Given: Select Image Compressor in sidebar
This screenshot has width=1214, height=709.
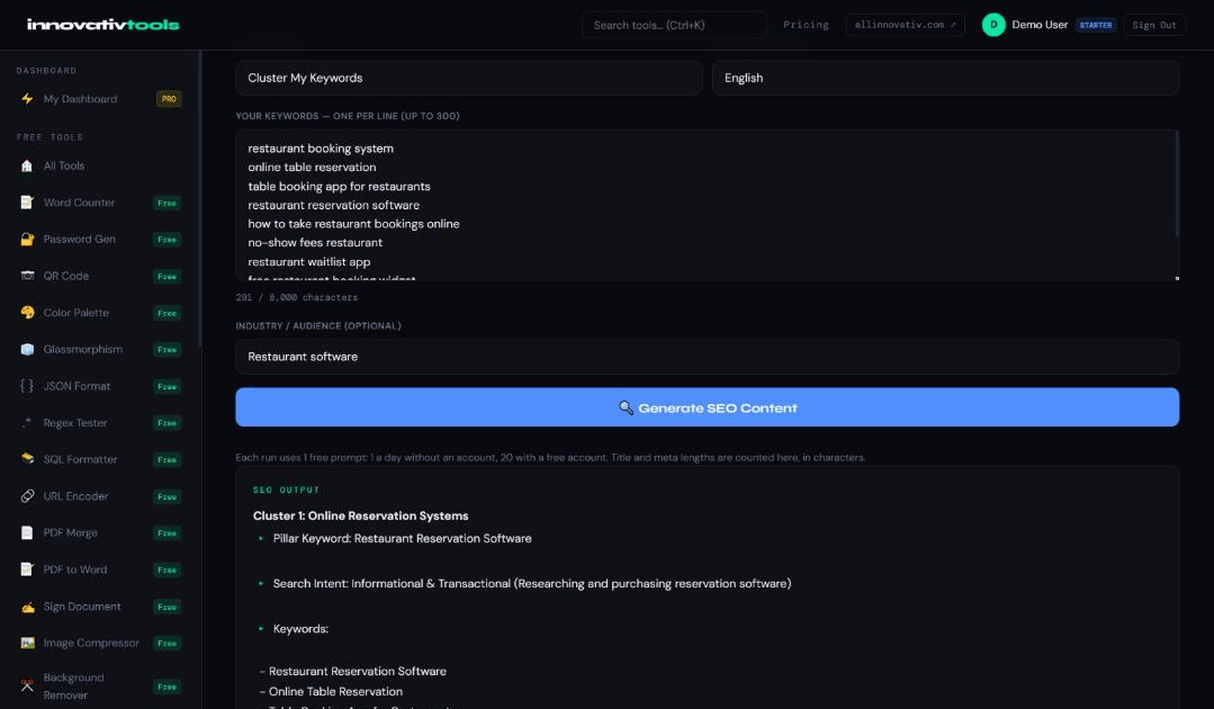Looking at the screenshot, I should pos(91,643).
